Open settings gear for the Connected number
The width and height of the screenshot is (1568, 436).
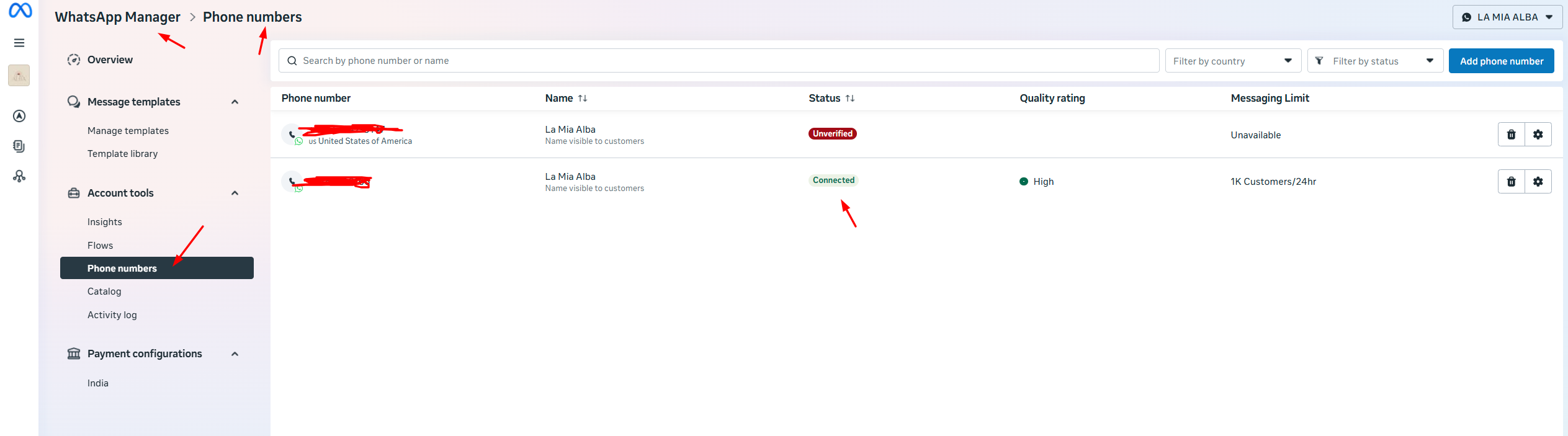click(1538, 182)
